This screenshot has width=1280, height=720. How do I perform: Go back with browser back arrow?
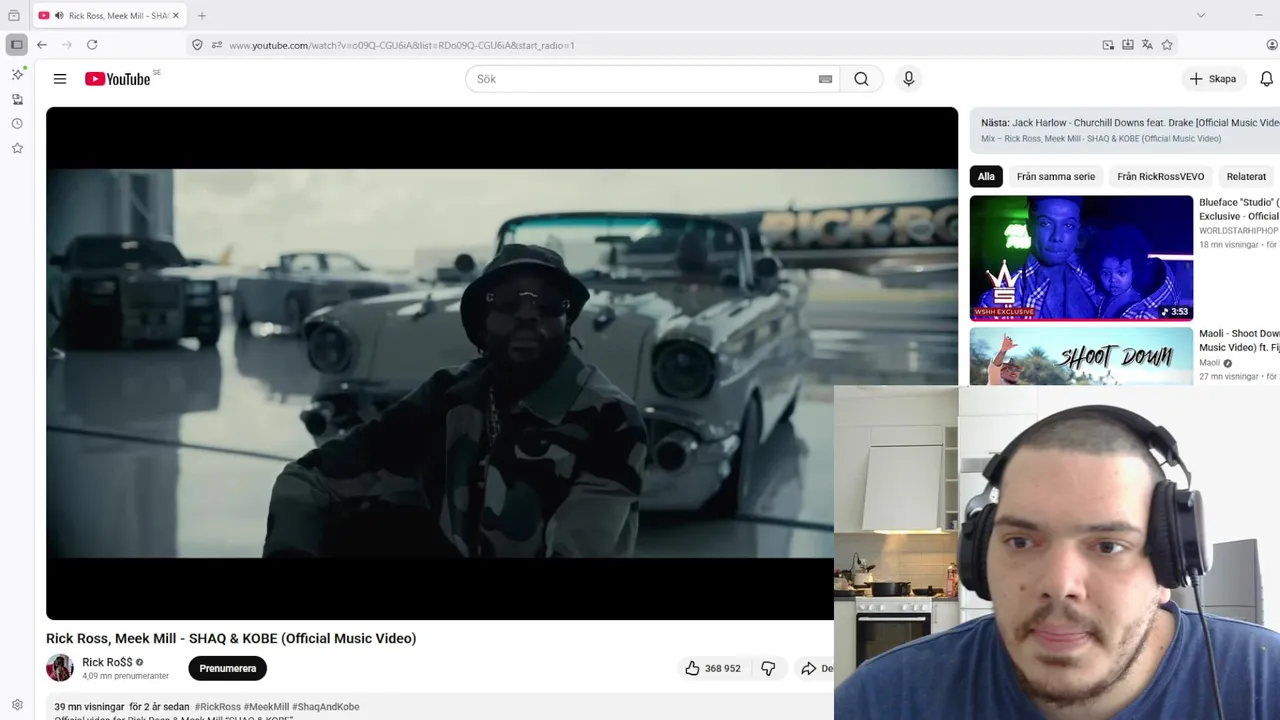[x=42, y=45]
